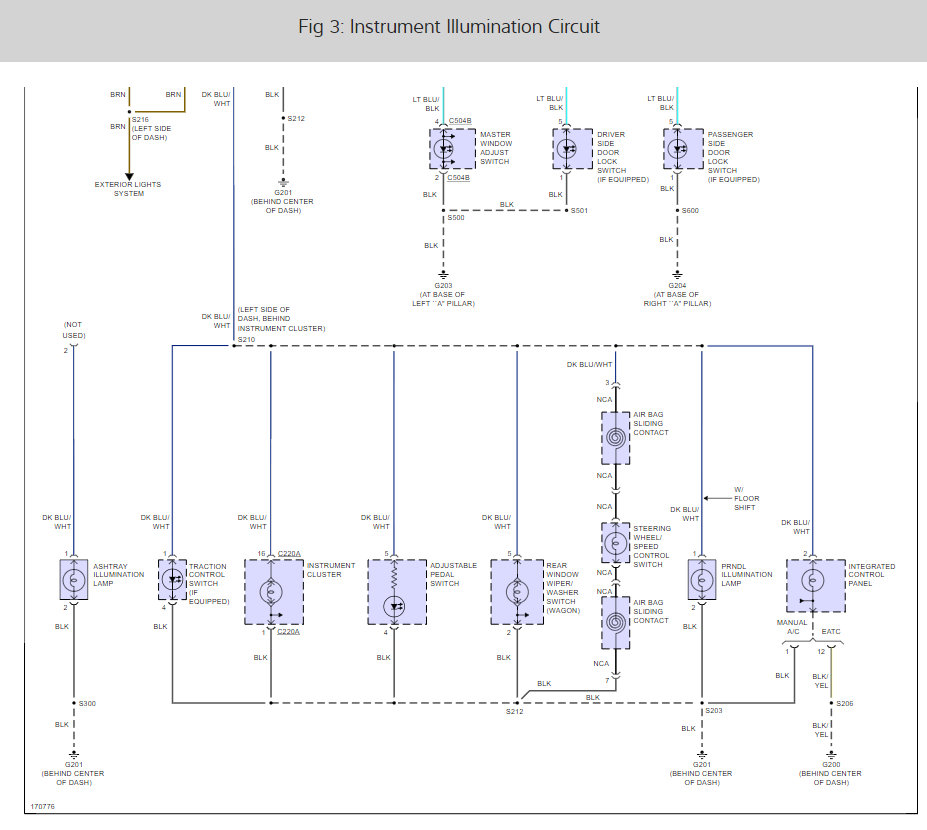
Task: Click the G204 ground symbol
Action: [678, 275]
